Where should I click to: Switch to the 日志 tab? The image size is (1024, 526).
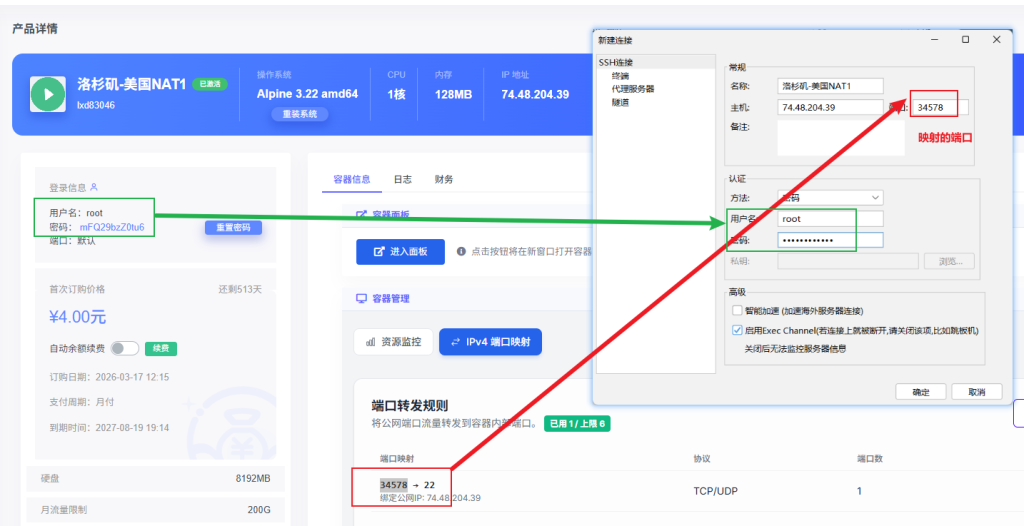pyautogui.click(x=402, y=179)
